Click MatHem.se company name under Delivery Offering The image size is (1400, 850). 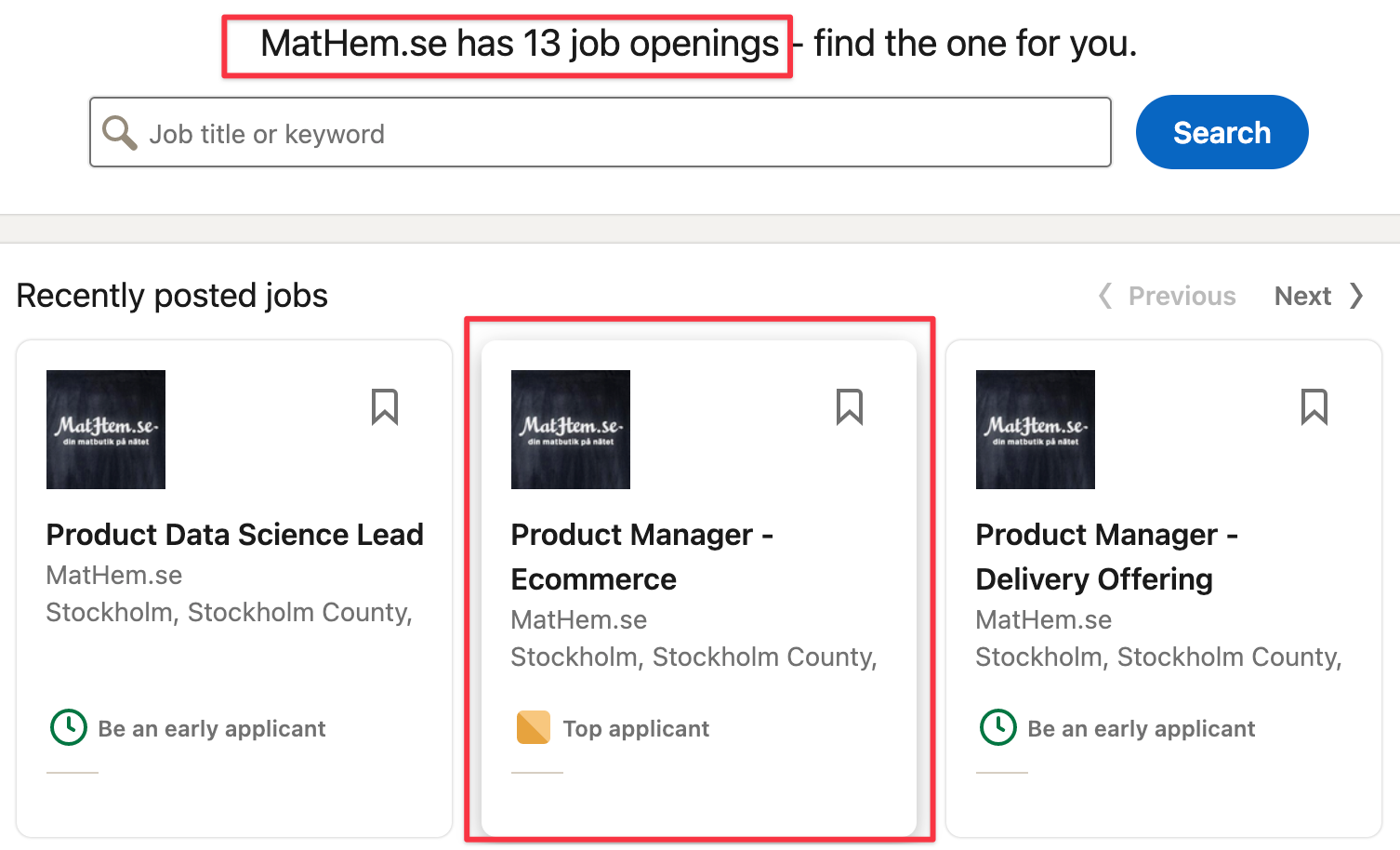[1044, 620]
